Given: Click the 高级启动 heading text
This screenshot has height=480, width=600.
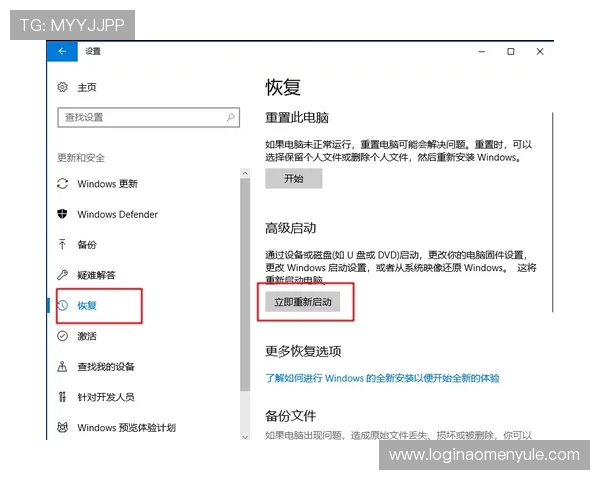Looking at the screenshot, I should [x=290, y=228].
